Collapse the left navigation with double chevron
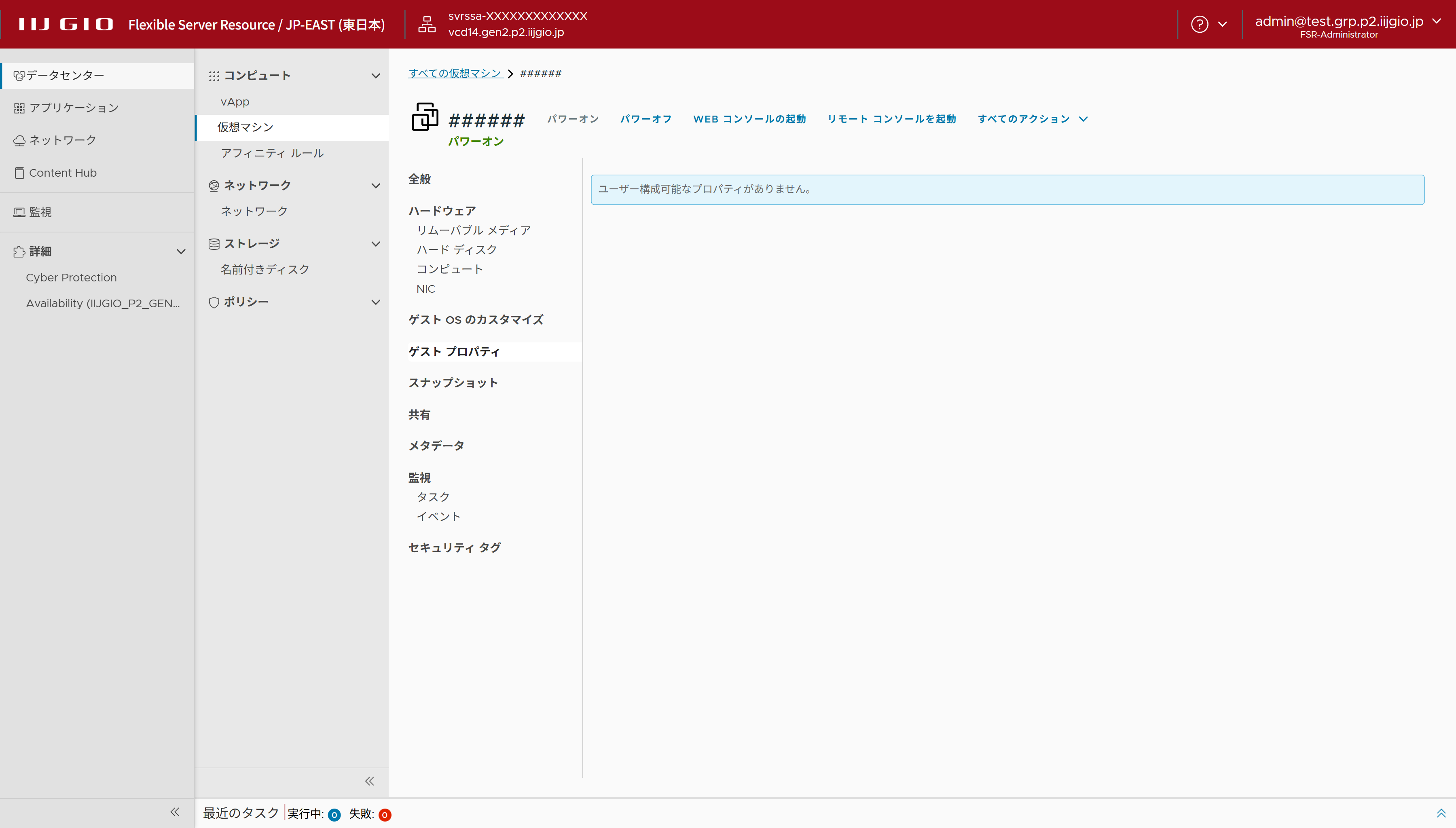The image size is (1456, 828). point(175,812)
